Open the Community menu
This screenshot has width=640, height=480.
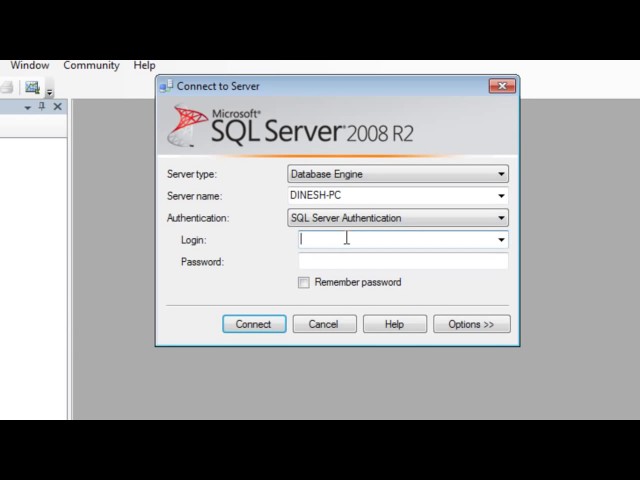(91, 65)
